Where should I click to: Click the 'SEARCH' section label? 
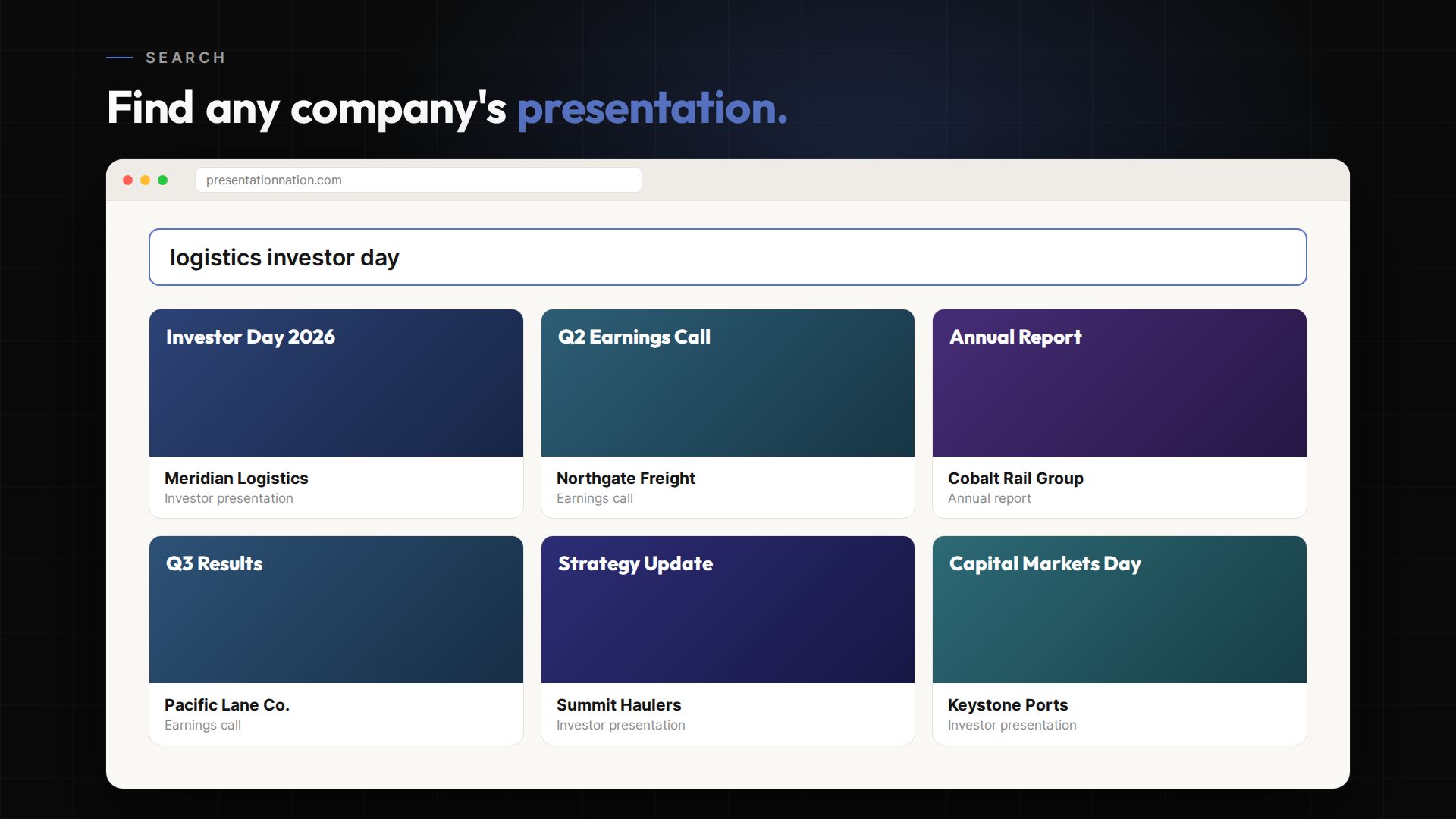coord(186,58)
